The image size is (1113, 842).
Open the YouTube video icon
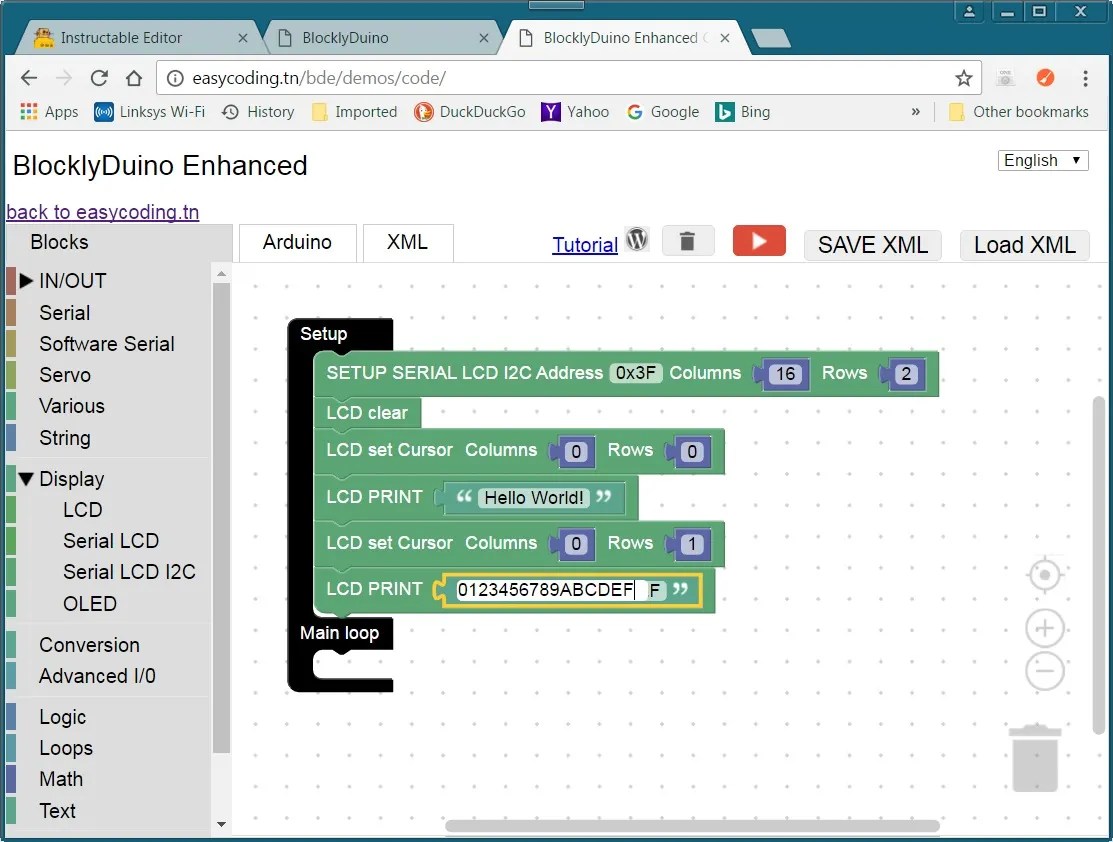[x=758, y=240]
